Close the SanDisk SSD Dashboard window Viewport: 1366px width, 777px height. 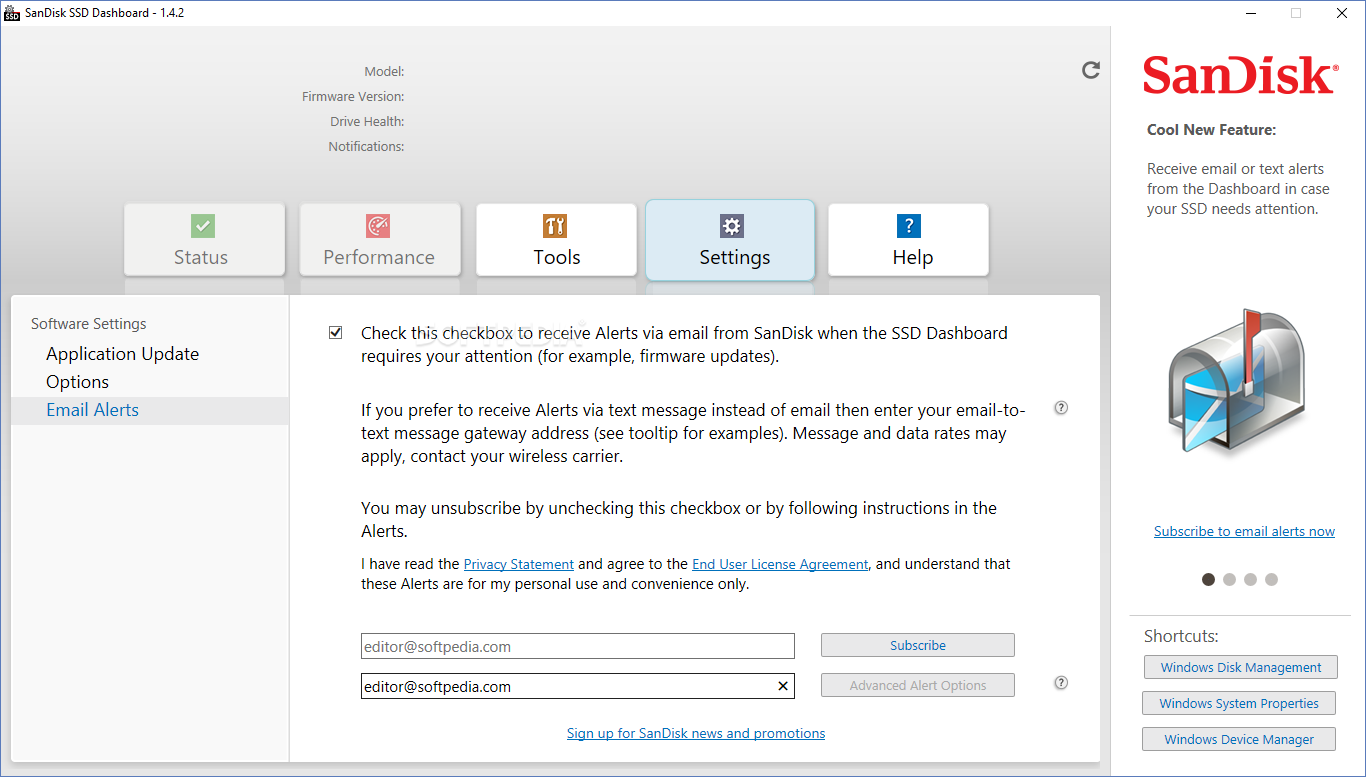point(1341,13)
